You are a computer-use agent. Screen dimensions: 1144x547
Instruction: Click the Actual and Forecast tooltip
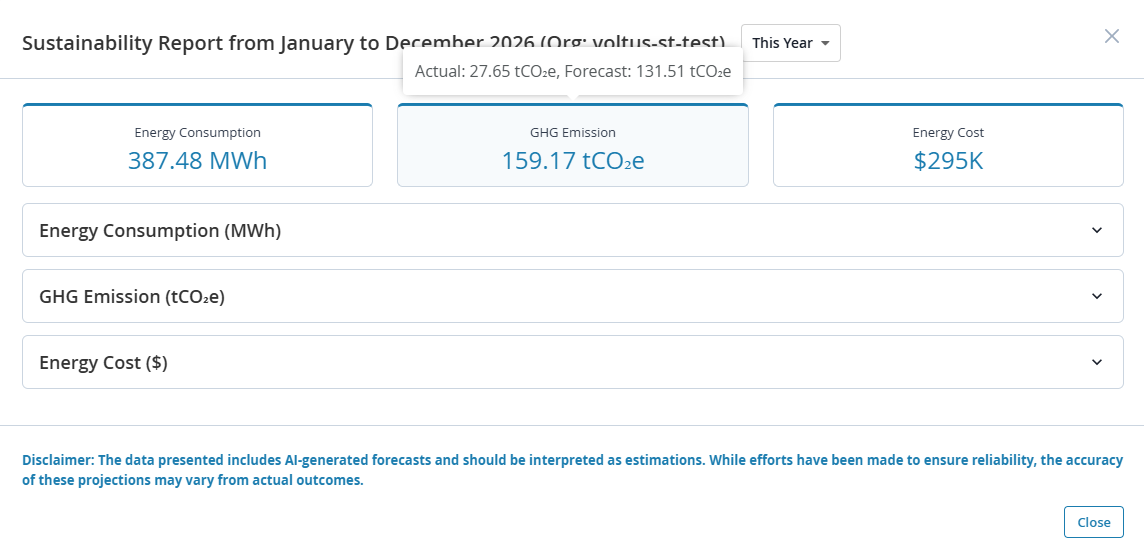[572, 71]
